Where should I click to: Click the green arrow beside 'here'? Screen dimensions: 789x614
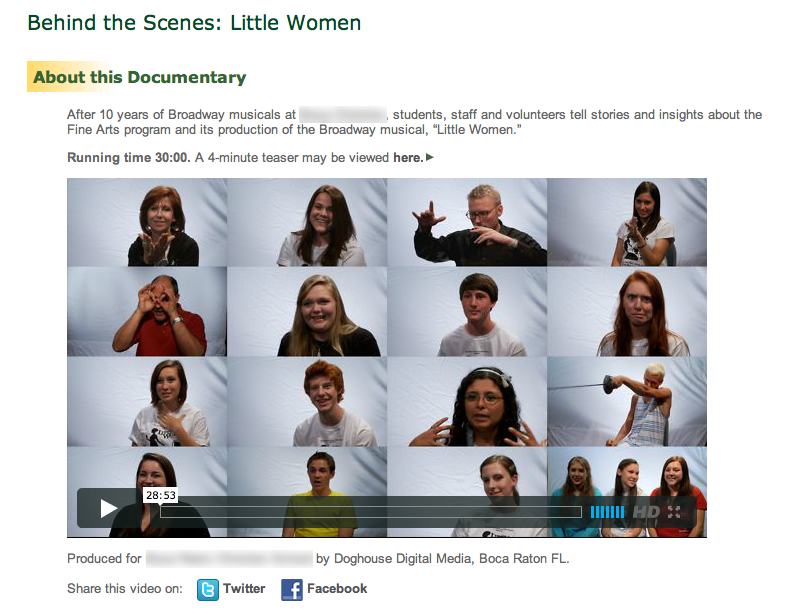click(x=430, y=157)
